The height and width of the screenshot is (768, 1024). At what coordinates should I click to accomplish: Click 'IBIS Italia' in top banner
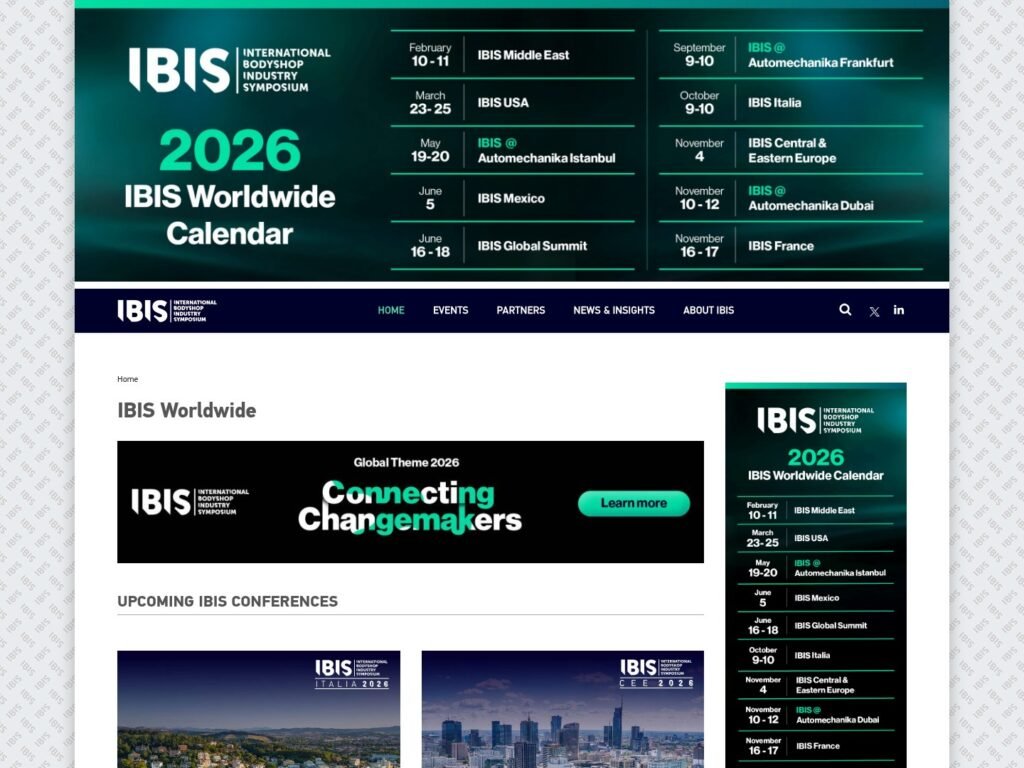775,103
